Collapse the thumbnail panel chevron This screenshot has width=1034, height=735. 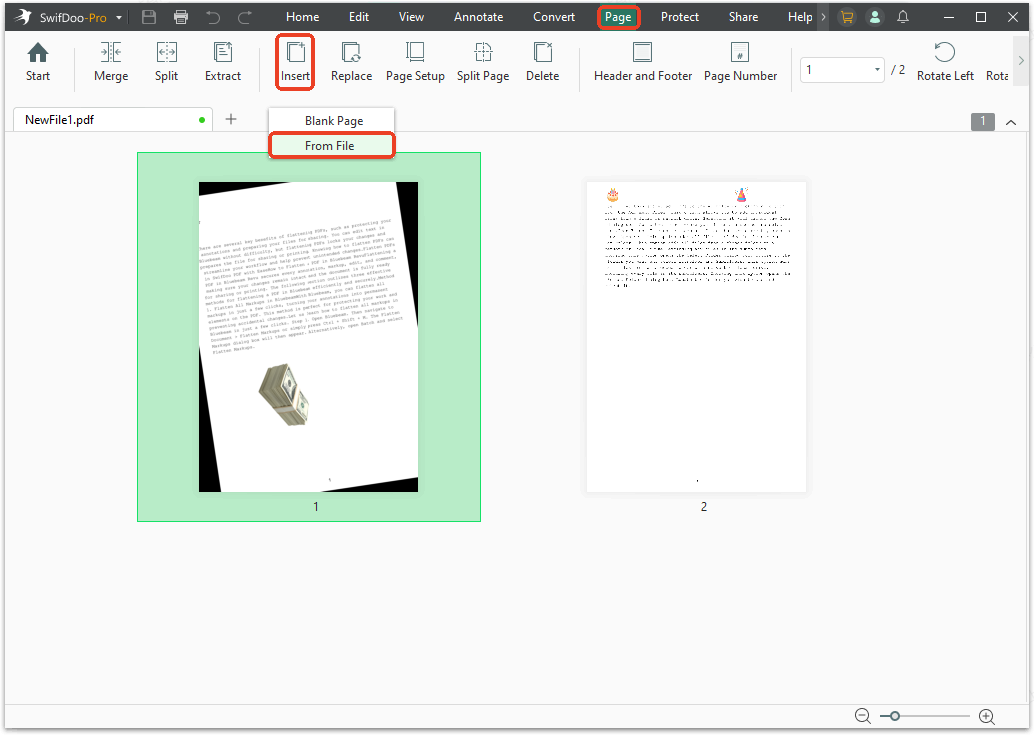[x=1011, y=120]
